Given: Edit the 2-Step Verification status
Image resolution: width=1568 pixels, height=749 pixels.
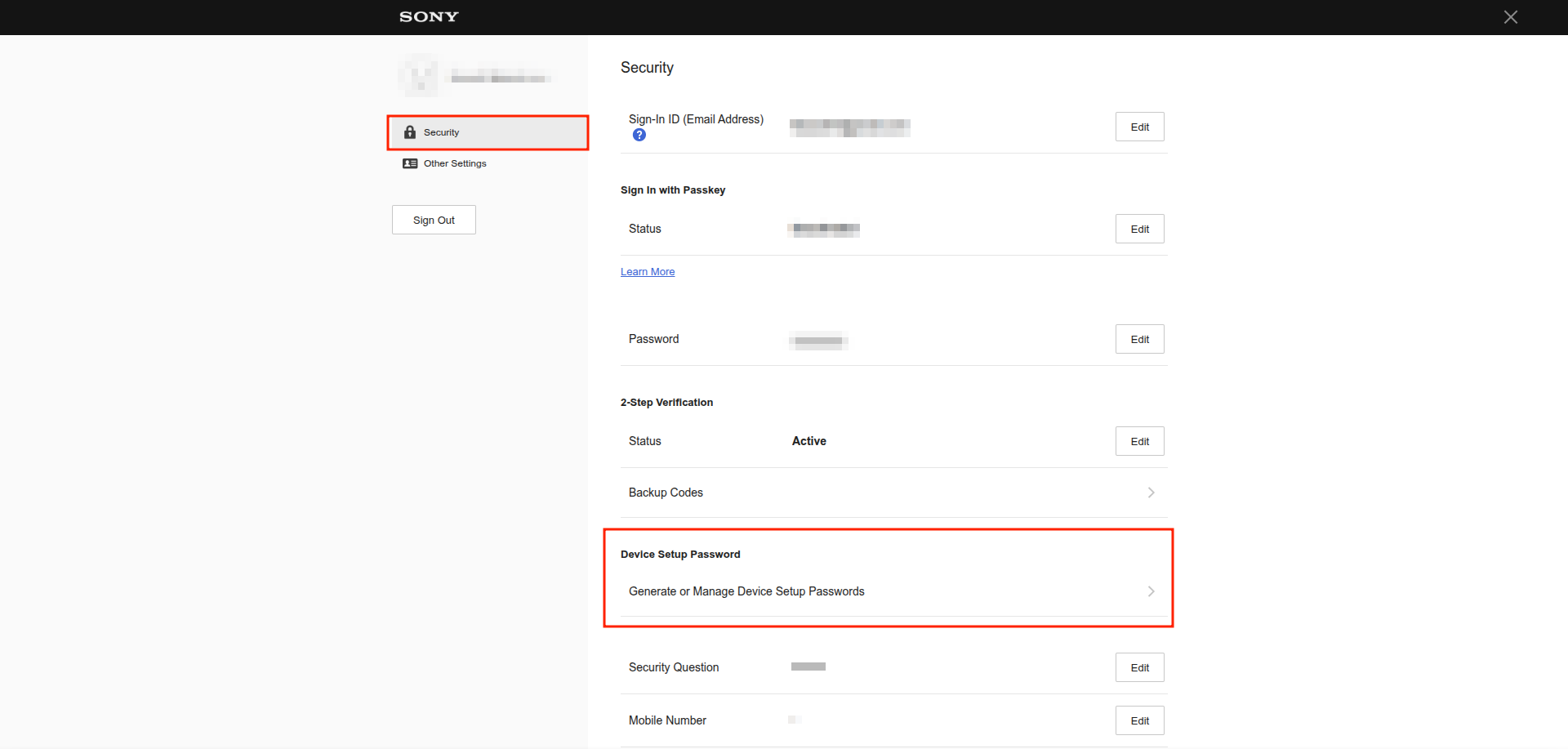Looking at the screenshot, I should click(1140, 441).
